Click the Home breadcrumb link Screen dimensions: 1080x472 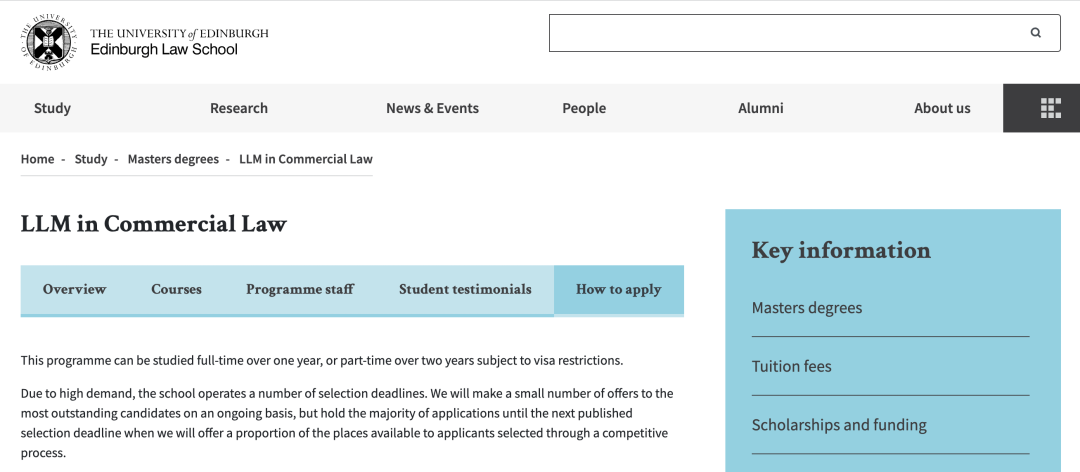click(38, 159)
